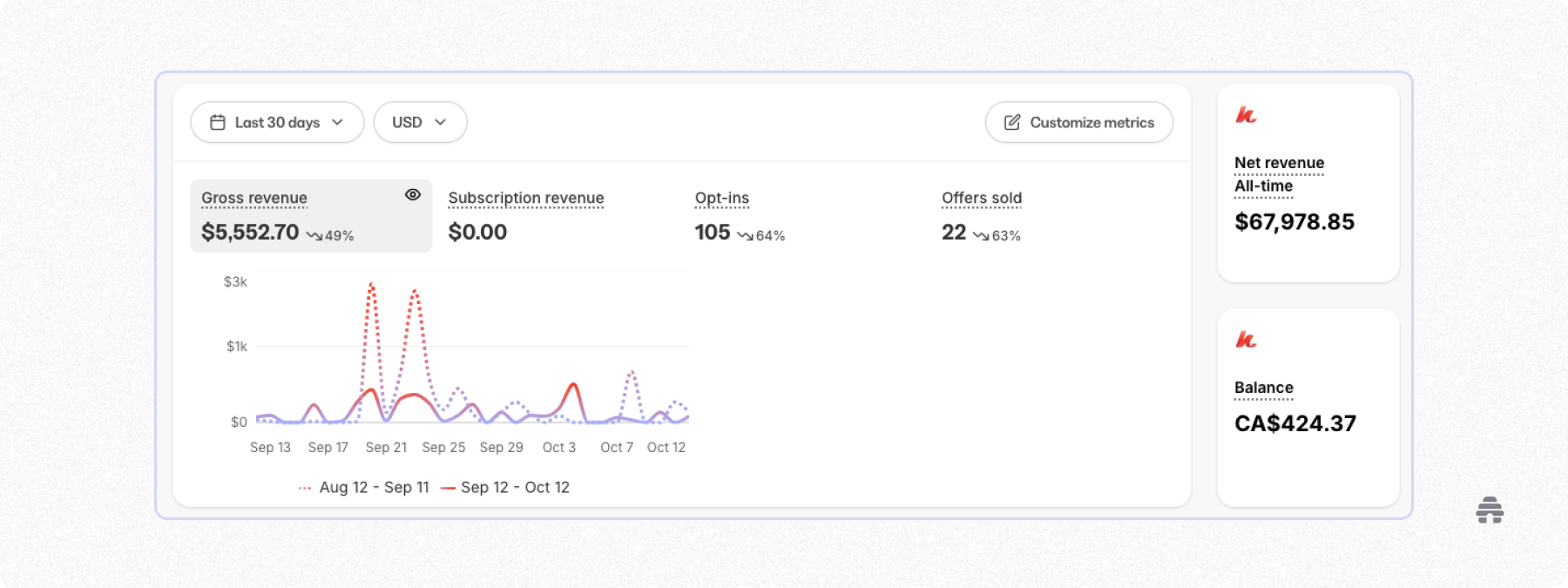
Task: Toggle the eye icon on Gross revenue
Action: [413, 195]
